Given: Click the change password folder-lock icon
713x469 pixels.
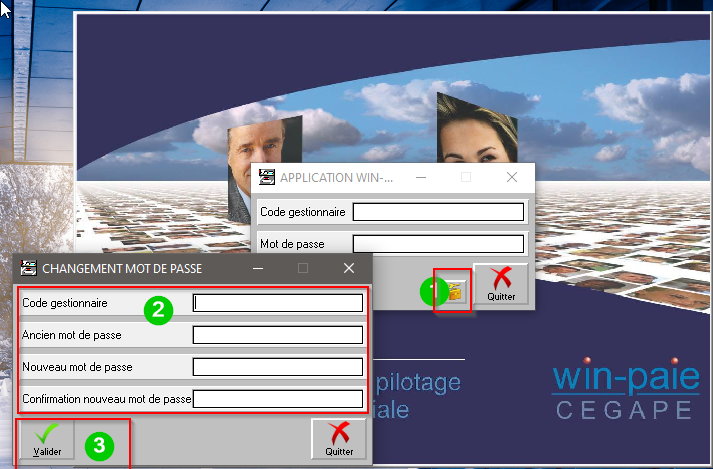Looking at the screenshot, I should tap(454, 291).
